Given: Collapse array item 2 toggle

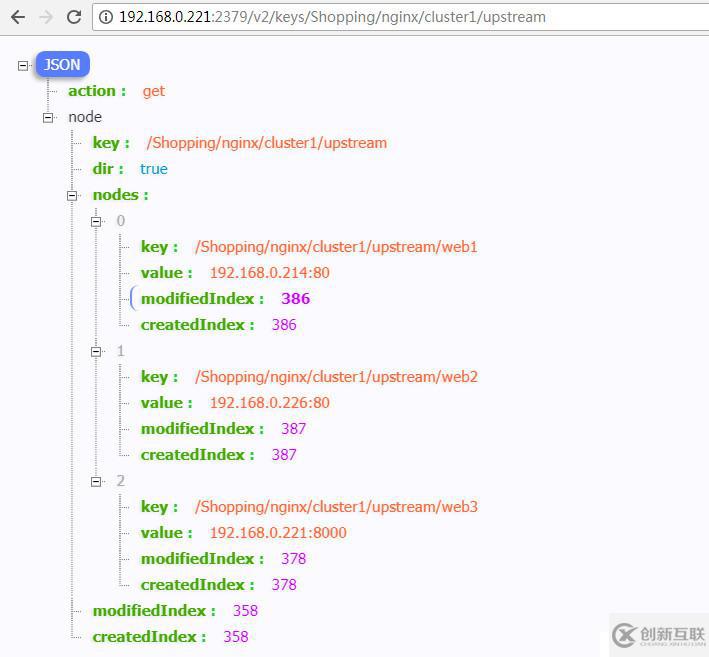Looking at the screenshot, I should tap(95, 482).
